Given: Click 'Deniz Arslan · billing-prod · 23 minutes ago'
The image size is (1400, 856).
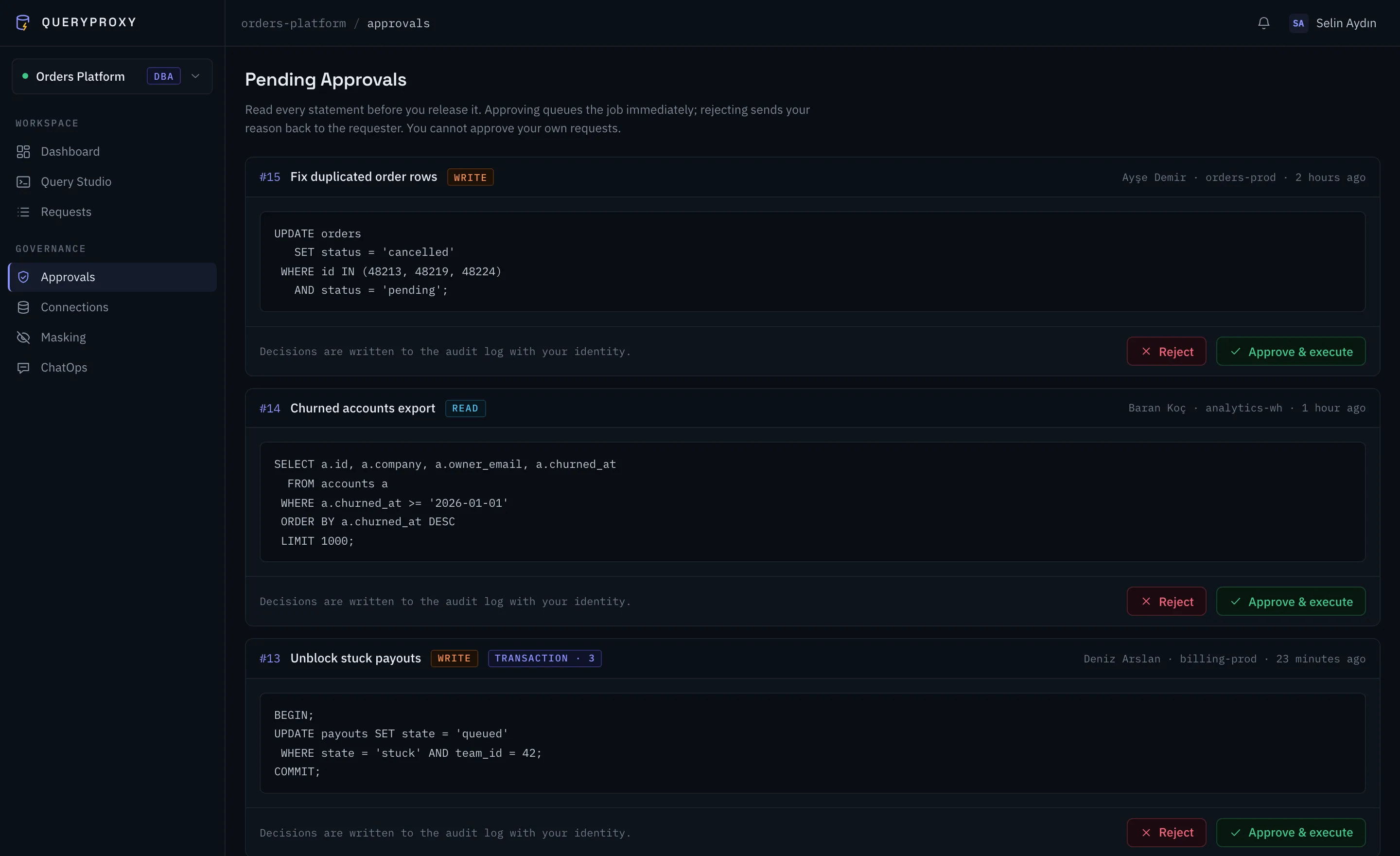Looking at the screenshot, I should (1225, 659).
